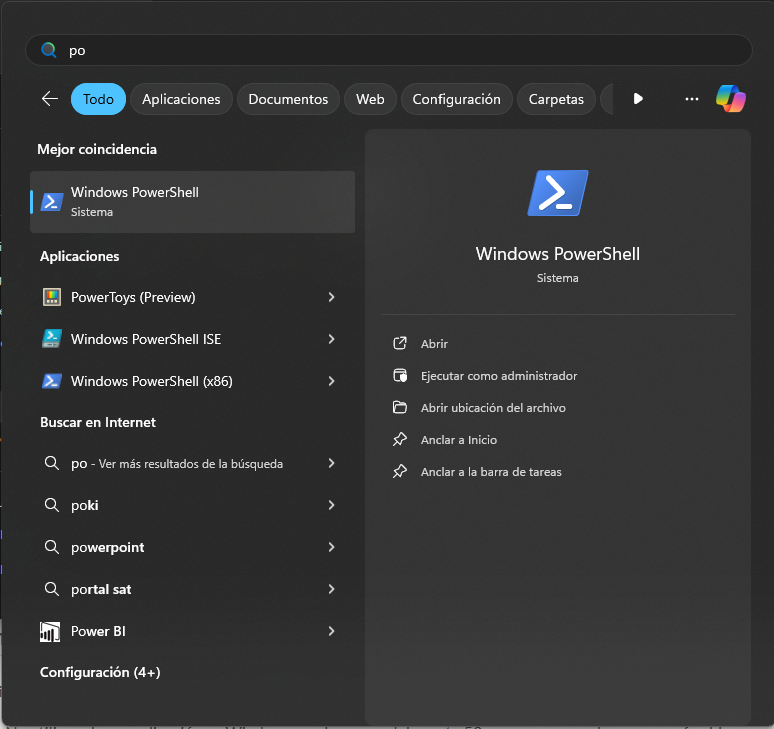The height and width of the screenshot is (729, 774).
Task: Click the Power BI chart icon
Action: [x=50, y=631]
